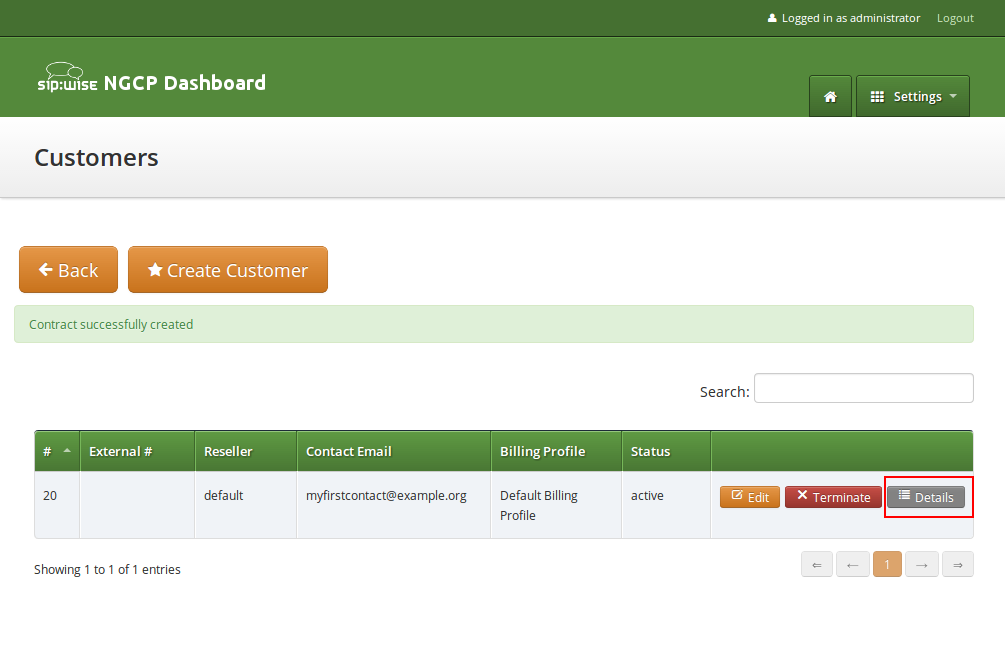This screenshot has height=651, width=1005.
Task: Click the home icon in the top navigation
Action: coord(830,96)
